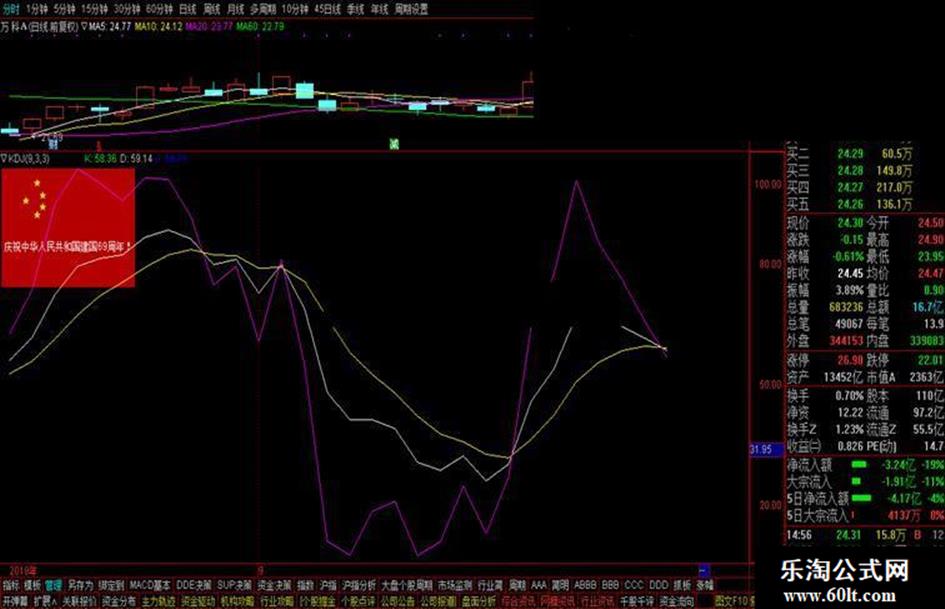The height and width of the screenshot is (609, 945).
Task: Switch to the 日线 daily chart
Action: point(188,9)
